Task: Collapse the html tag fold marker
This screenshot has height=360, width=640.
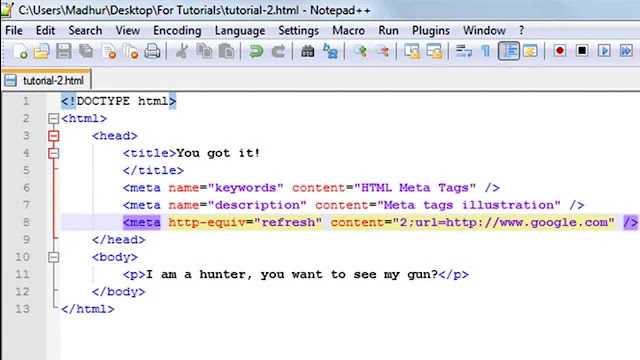Action: pos(53,119)
